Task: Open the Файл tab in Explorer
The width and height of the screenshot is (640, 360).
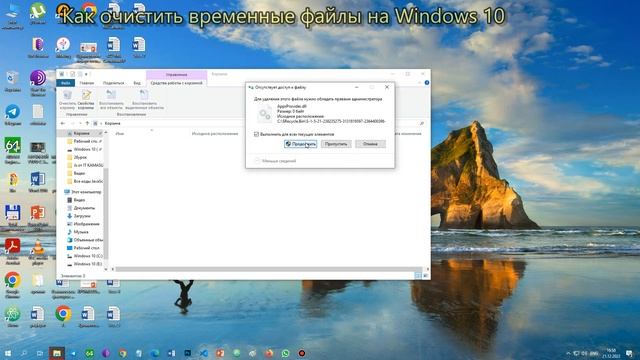Action: click(x=65, y=83)
